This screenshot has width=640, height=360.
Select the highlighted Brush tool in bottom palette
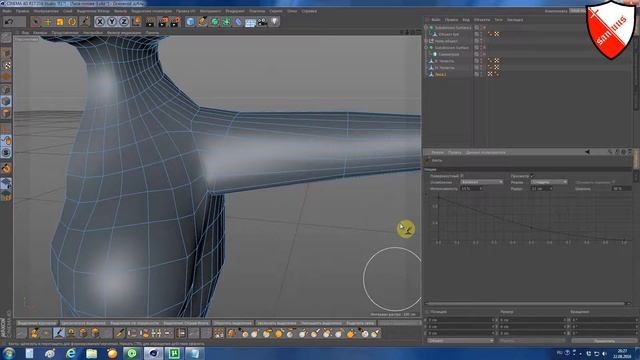coord(59,333)
